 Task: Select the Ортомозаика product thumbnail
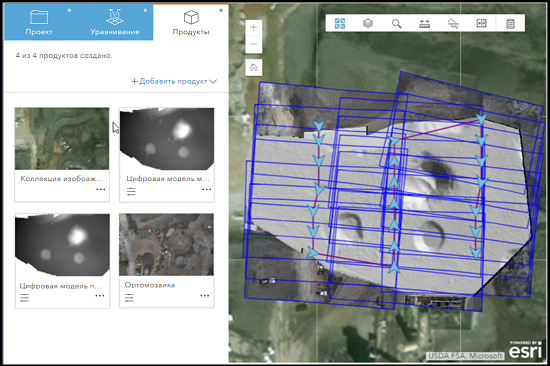tap(166, 245)
